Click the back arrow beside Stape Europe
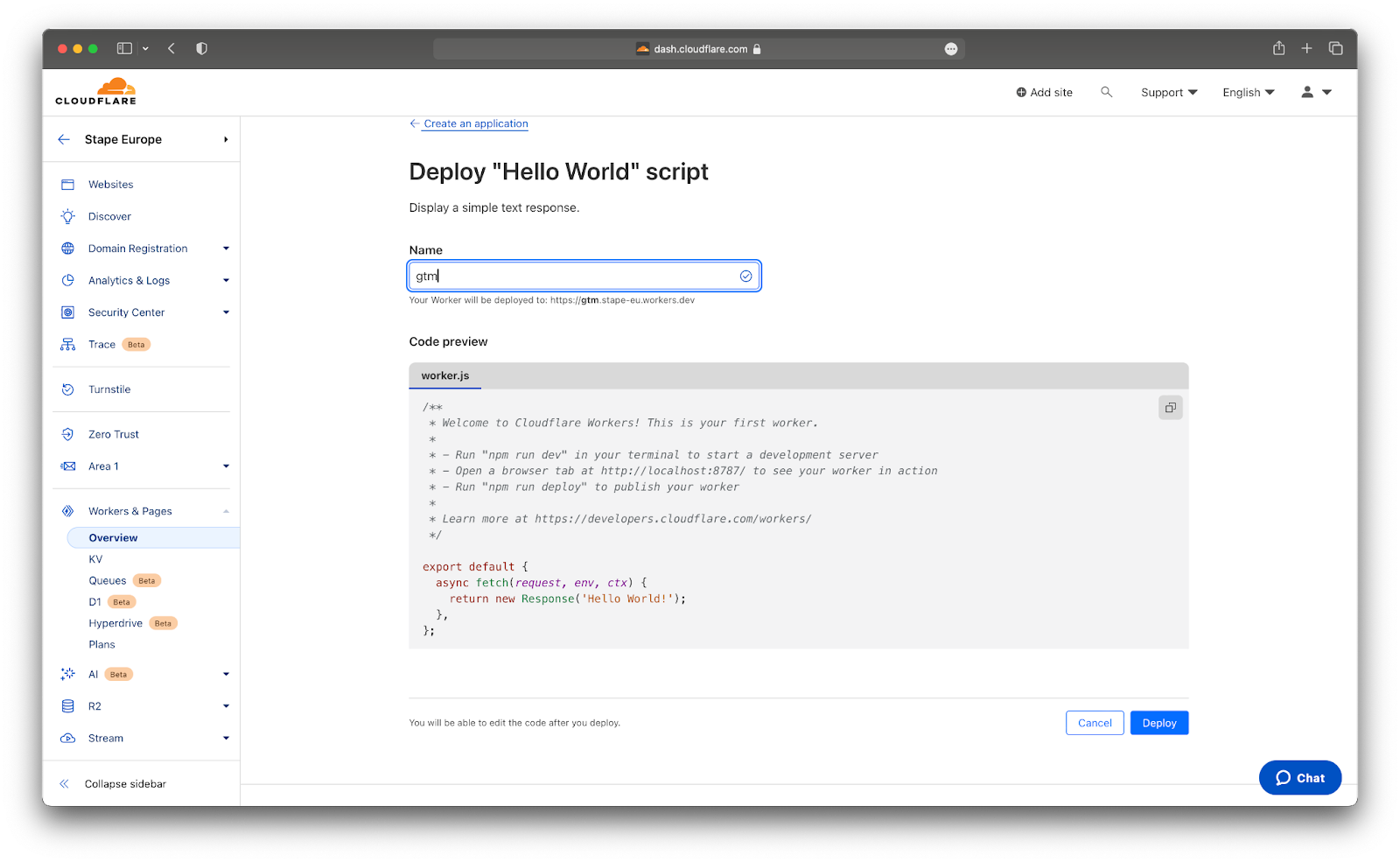The width and height of the screenshot is (1400, 862). (x=64, y=139)
